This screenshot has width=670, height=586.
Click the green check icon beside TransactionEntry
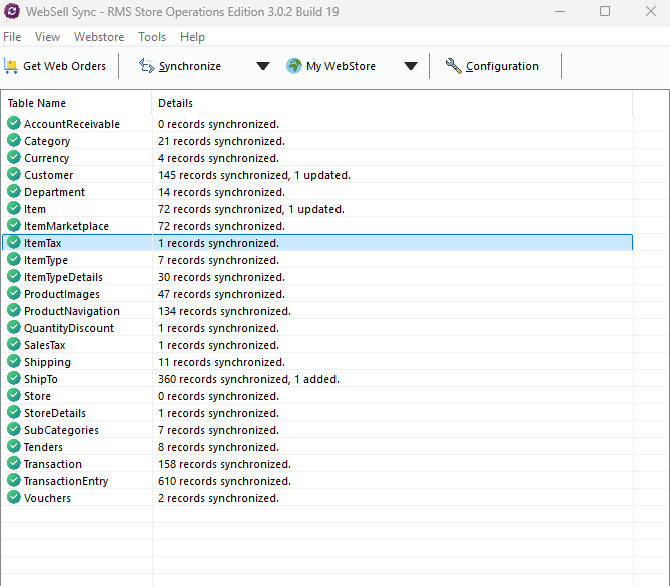[14, 481]
